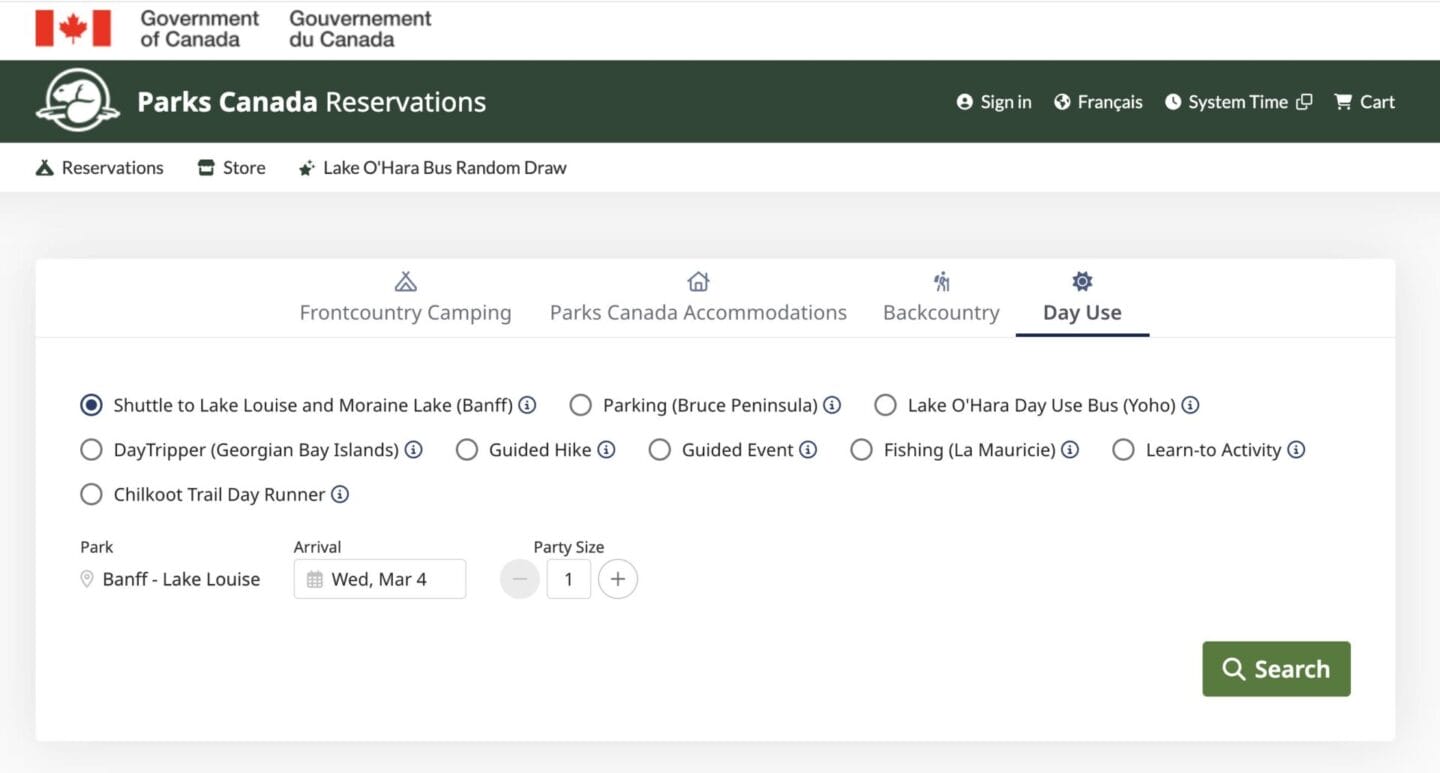
Task: Open System Time popup
Action: tap(1238, 102)
